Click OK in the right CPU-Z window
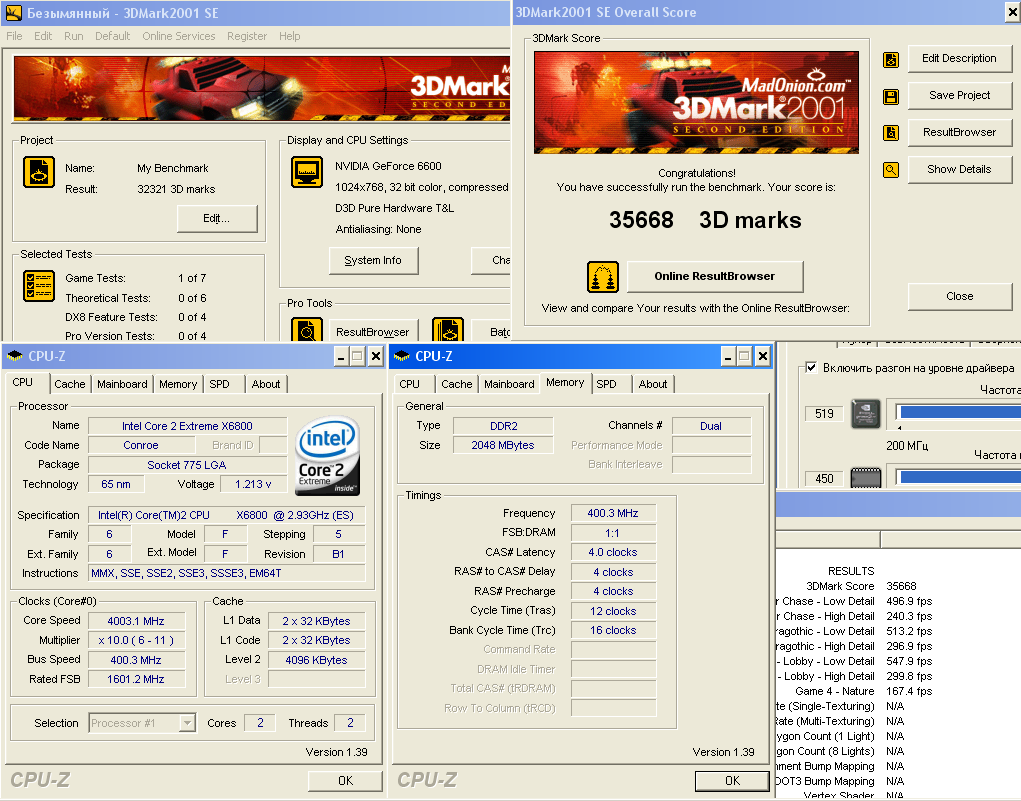Image resolution: width=1021 pixels, height=801 pixels. click(x=733, y=781)
